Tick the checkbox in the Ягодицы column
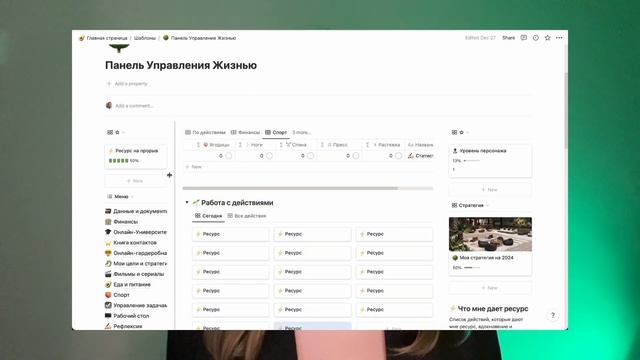640x360 pixels. click(x=229, y=156)
